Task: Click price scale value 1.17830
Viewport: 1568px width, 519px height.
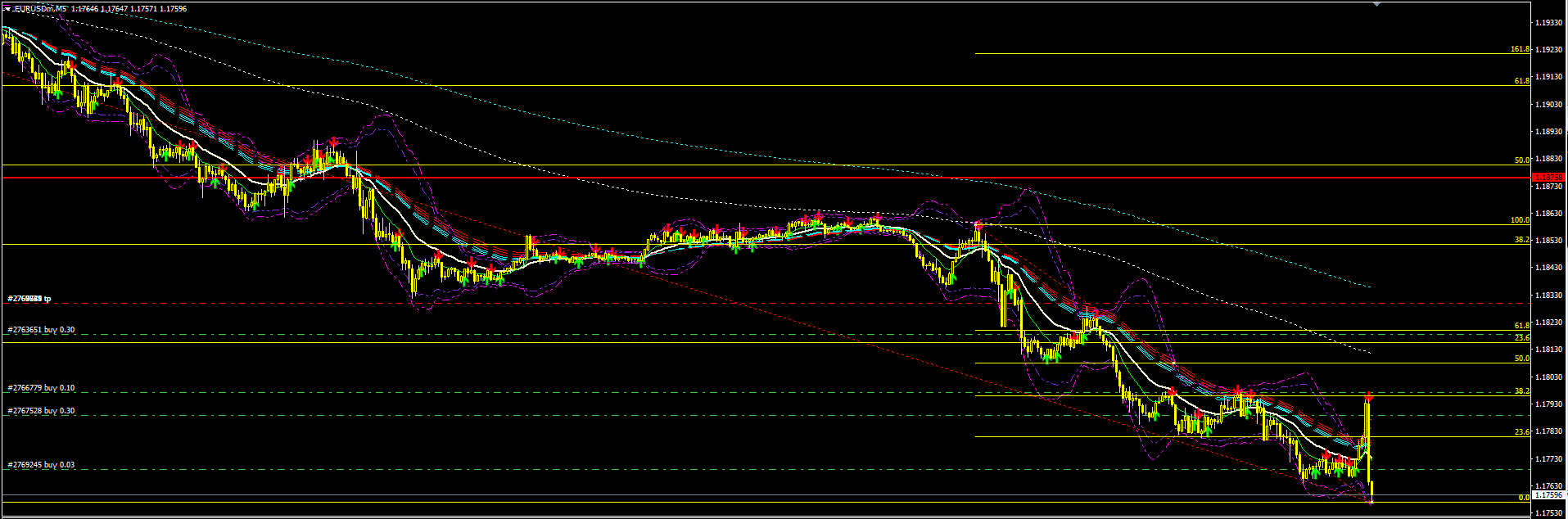Action: (x=1549, y=431)
